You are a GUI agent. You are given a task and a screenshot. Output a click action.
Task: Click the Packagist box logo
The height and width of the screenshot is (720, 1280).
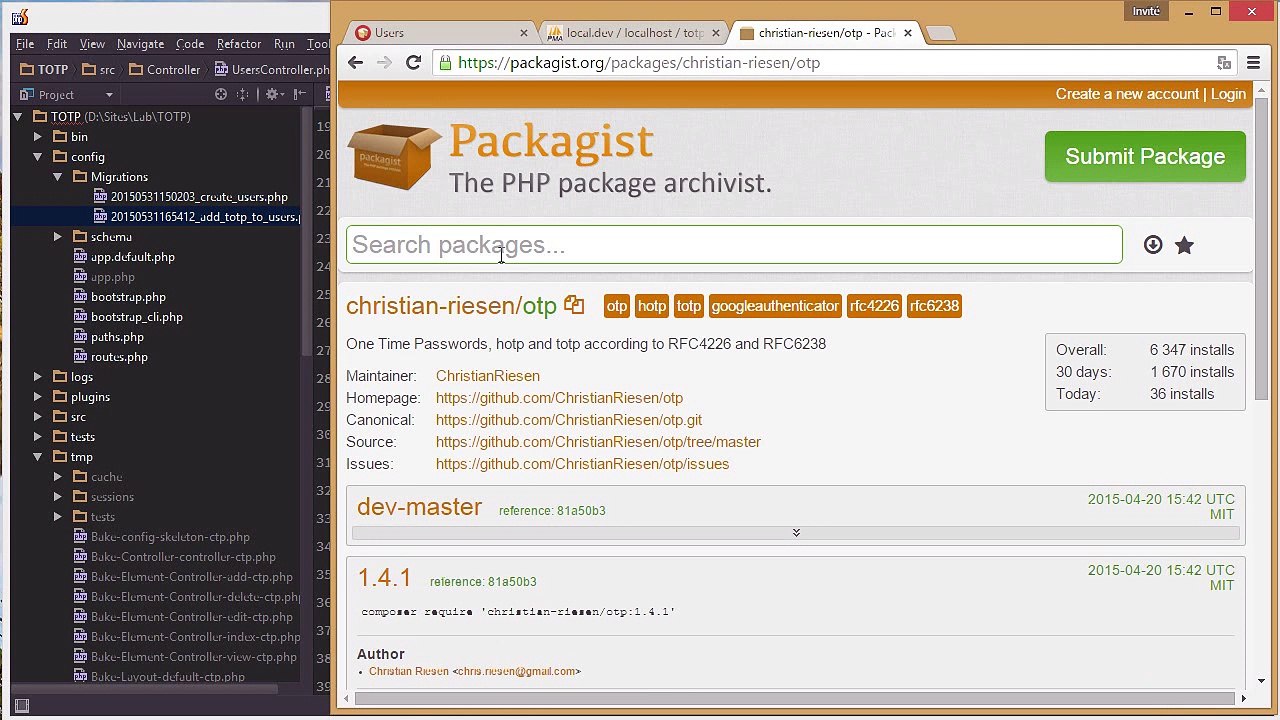pyautogui.click(x=395, y=156)
